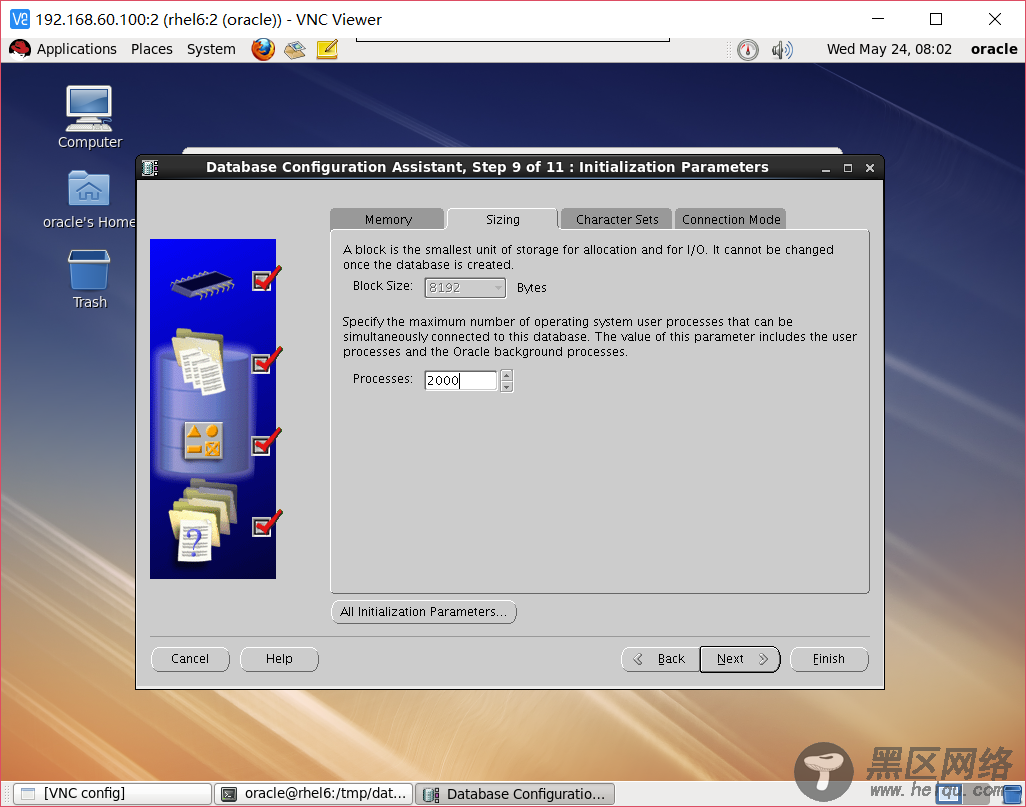
Task: Switch to the Memory tab
Action: coord(388,219)
